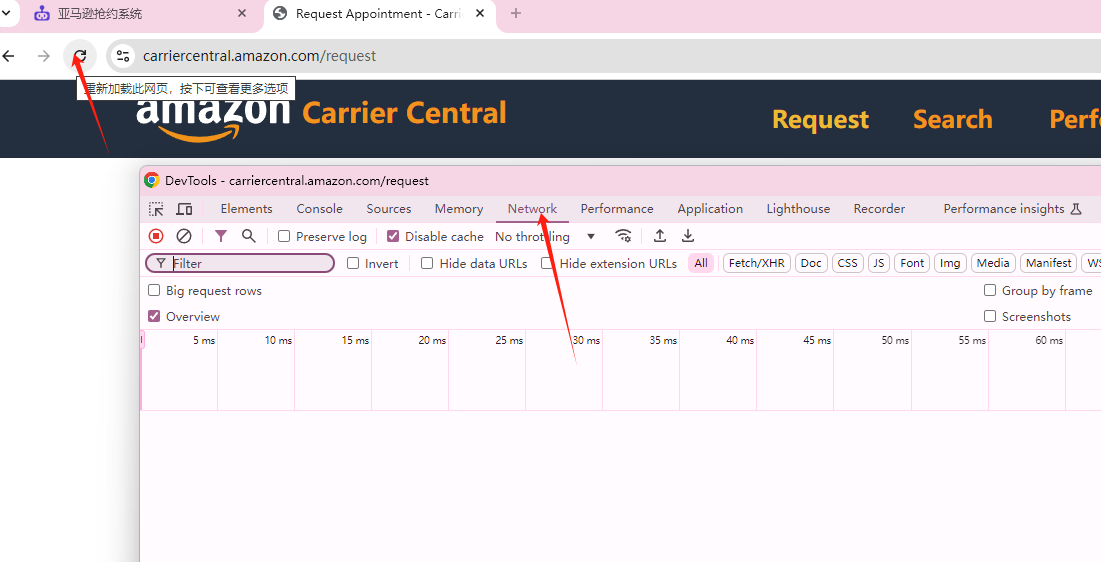Check Hide data URLs
The width and height of the screenshot is (1101, 562).
point(427,263)
